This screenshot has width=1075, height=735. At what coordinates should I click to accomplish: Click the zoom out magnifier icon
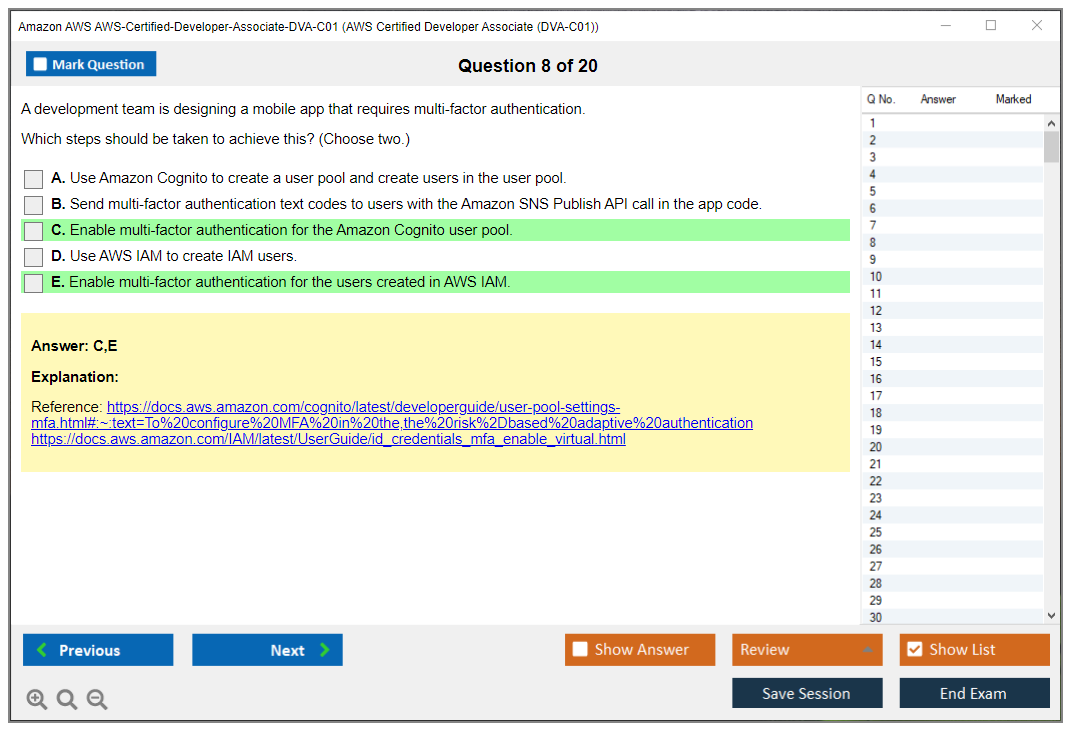97,700
